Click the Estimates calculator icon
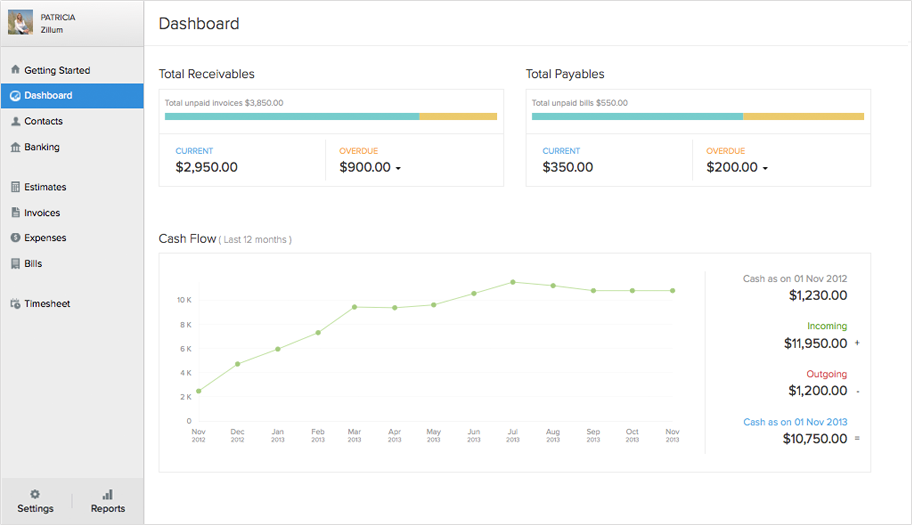 pos(15,187)
